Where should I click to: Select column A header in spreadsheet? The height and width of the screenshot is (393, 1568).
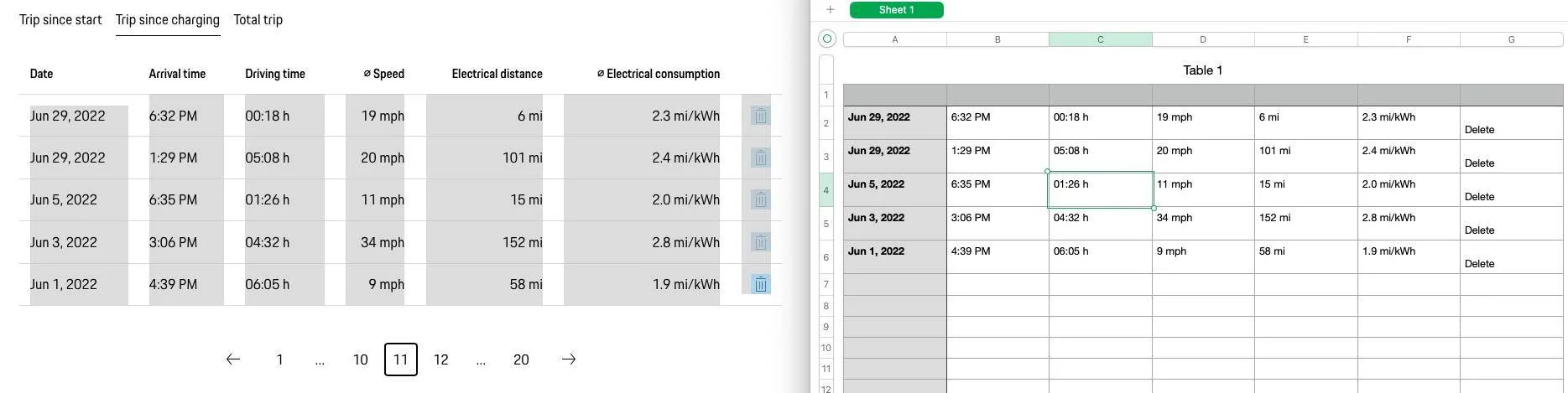894,39
